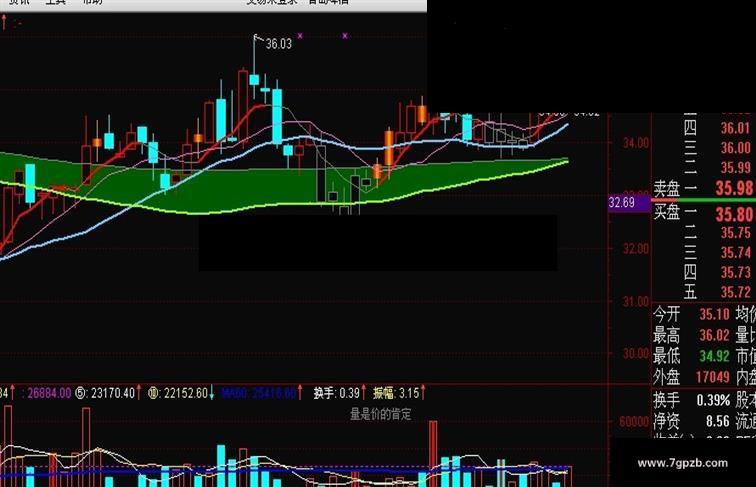Click the 30.00 price axis label
Viewport: 756px width, 487px height.
(x=636, y=354)
